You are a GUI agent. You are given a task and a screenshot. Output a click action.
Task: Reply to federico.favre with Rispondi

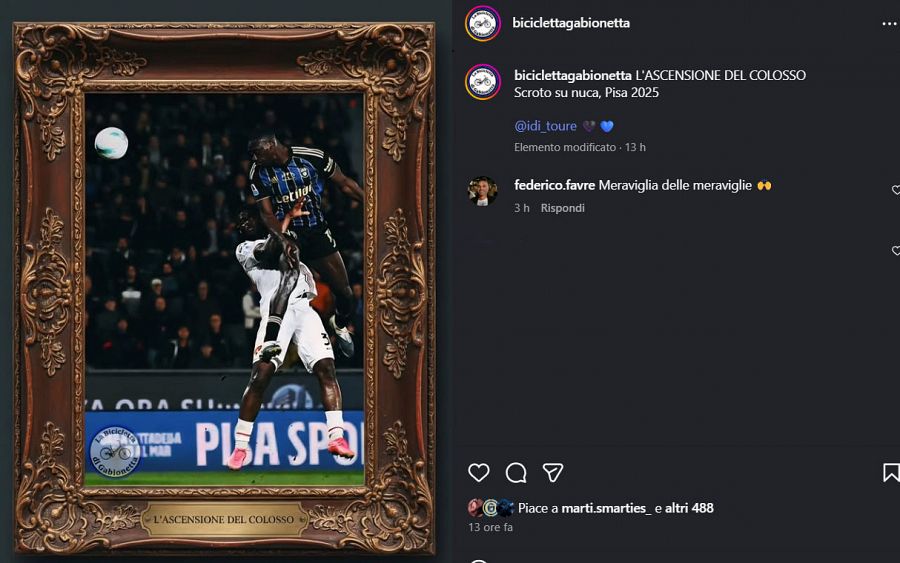562,208
